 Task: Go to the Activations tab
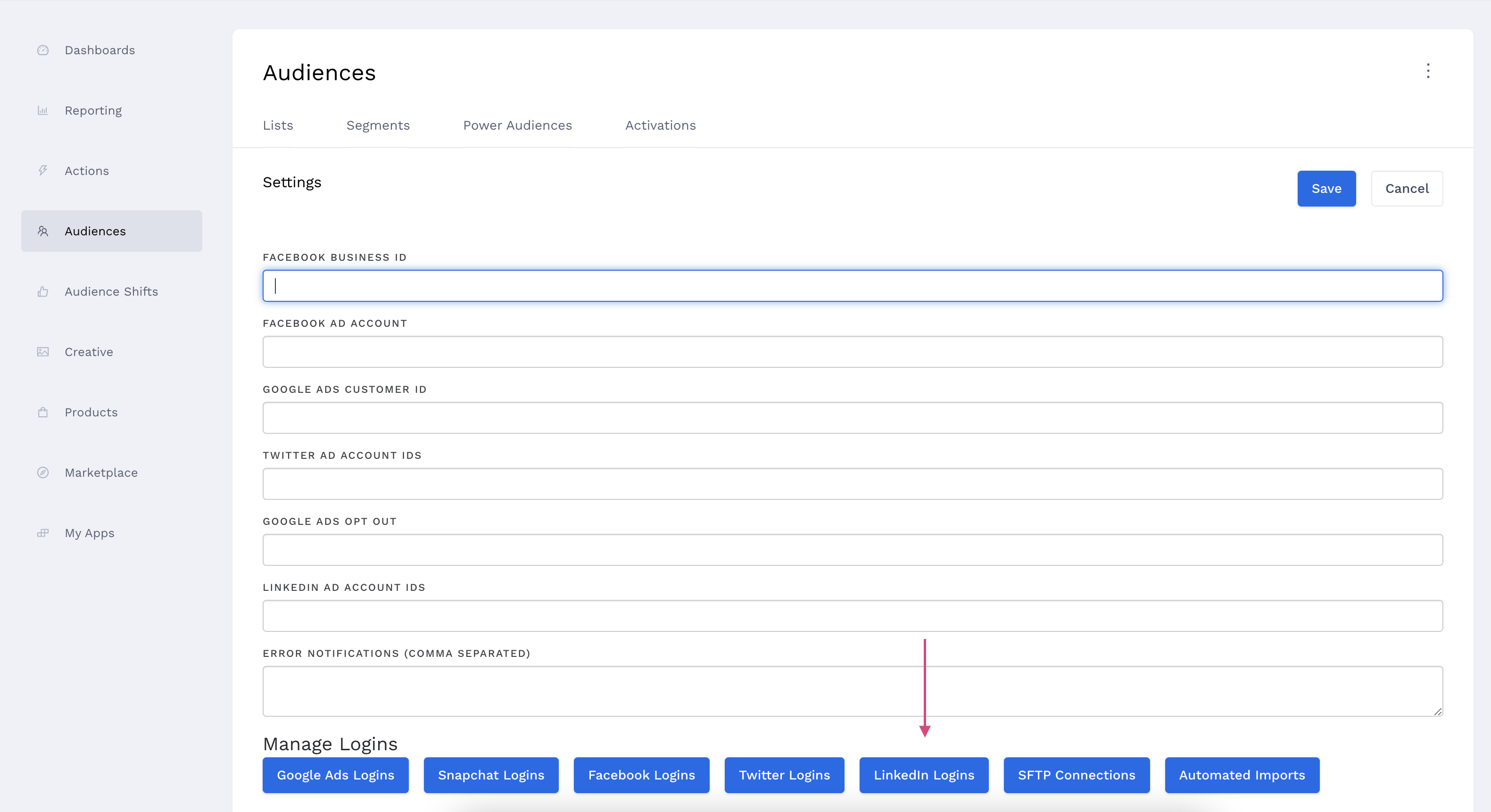[x=661, y=125]
